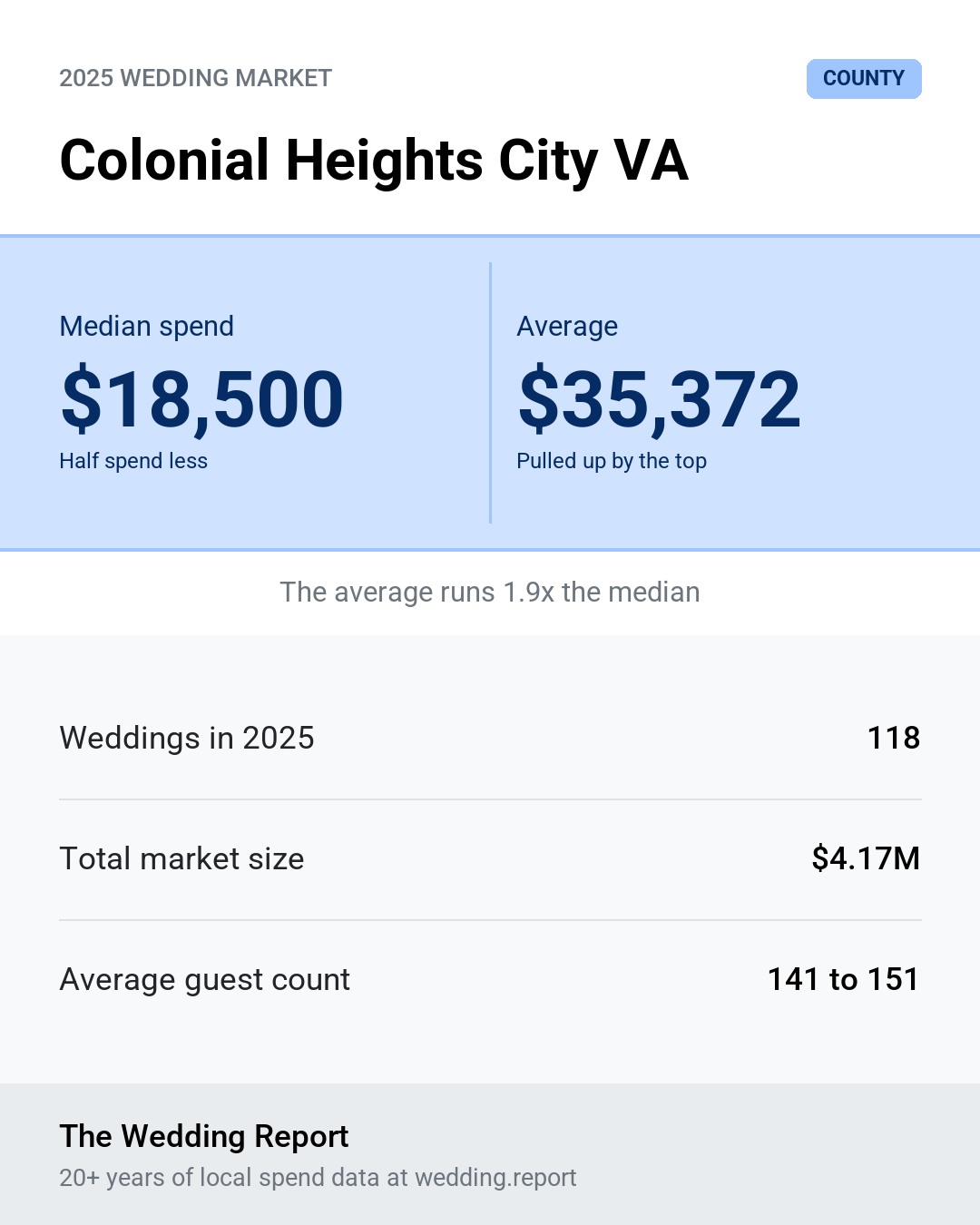This screenshot has height=1225, width=980.
Task: Select the average runs 1.9x the median text
Action: coord(490,592)
